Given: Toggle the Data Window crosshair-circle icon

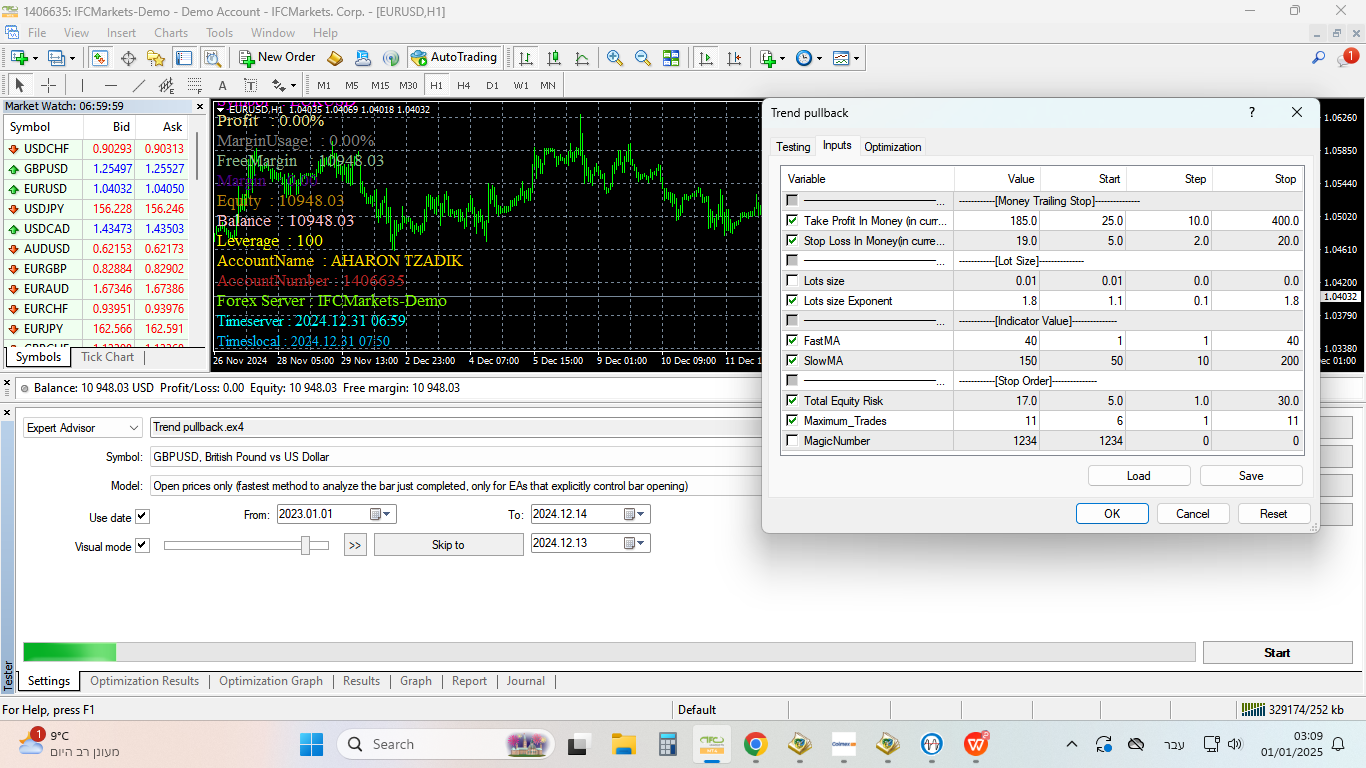Looking at the screenshot, I should tap(128, 58).
